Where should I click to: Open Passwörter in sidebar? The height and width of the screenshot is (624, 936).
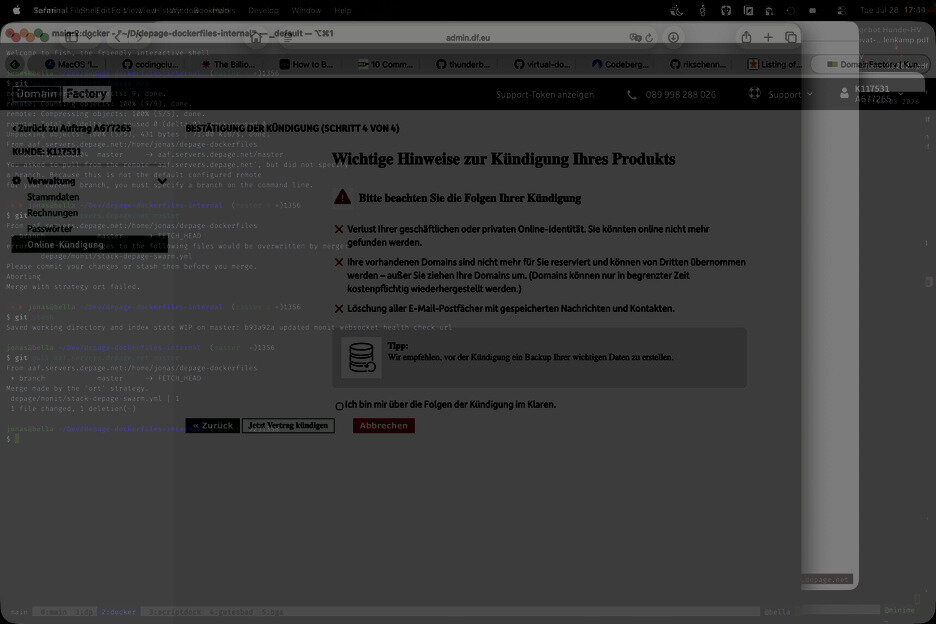pos(50,229)
